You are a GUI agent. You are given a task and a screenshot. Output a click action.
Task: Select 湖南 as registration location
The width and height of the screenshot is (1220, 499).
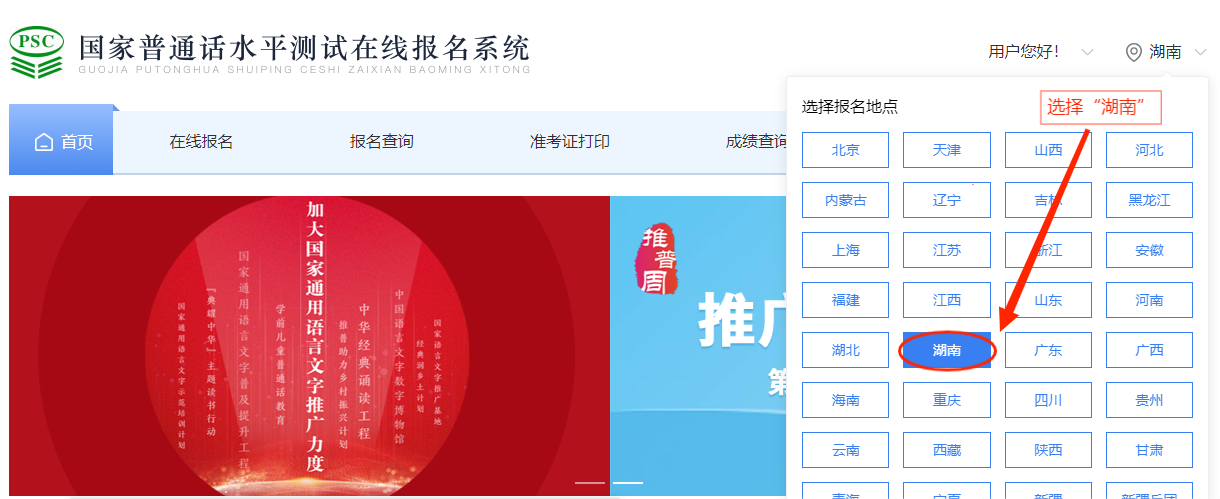click(947, 350)
